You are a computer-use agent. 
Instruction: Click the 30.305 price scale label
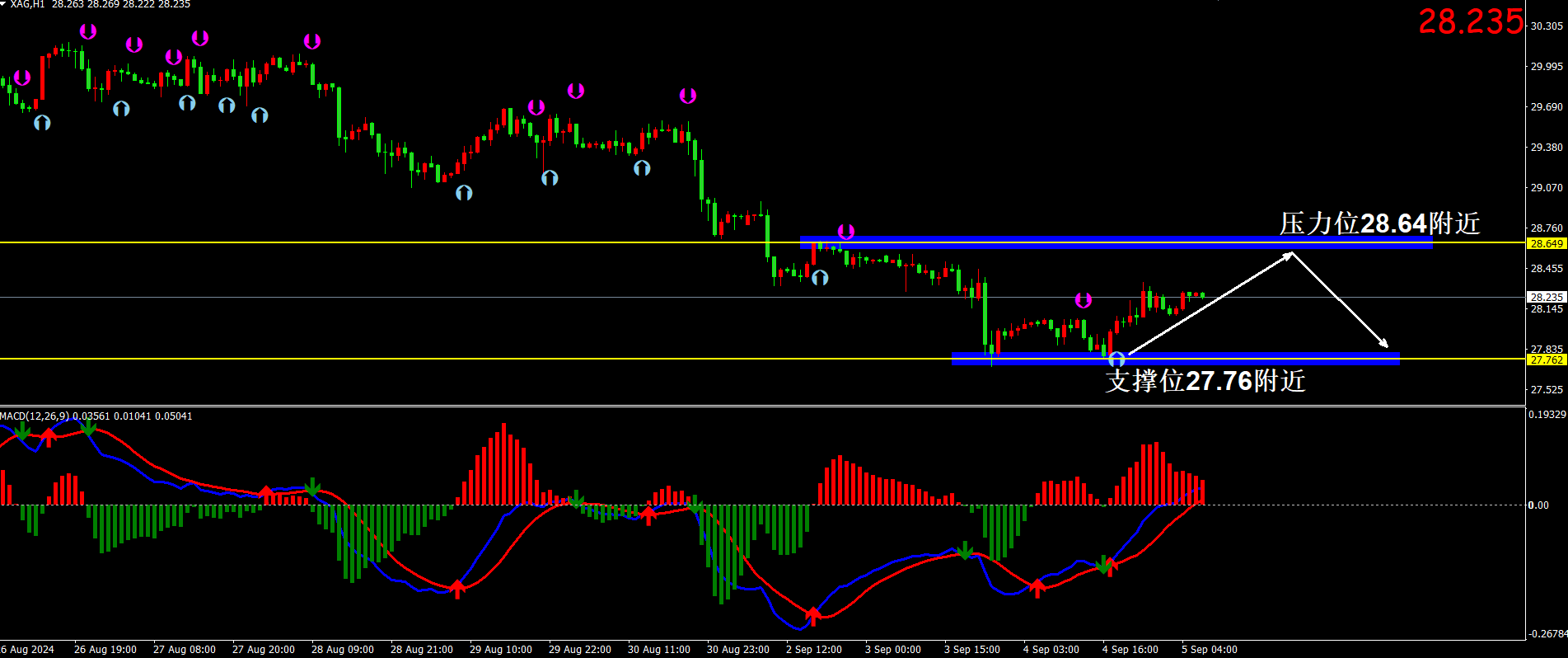pyautogui.click(x=1547, y=26)
